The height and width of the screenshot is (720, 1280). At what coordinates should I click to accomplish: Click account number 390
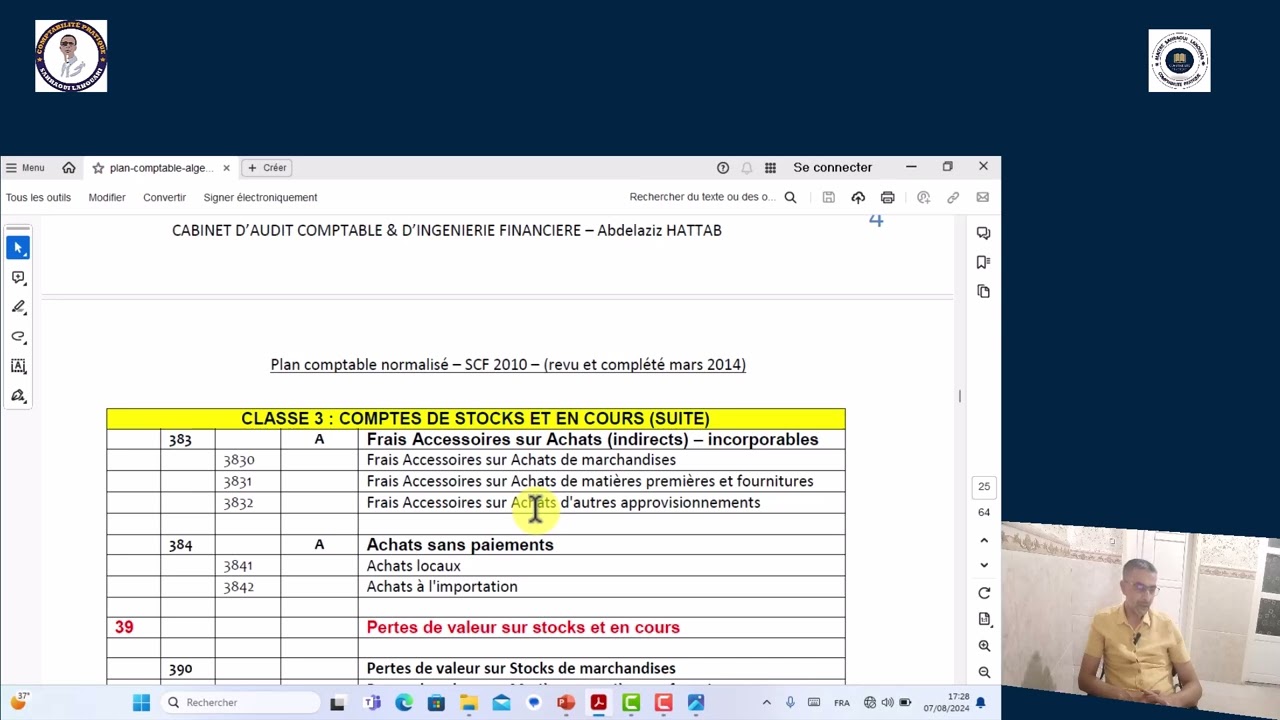pos(180,668)
